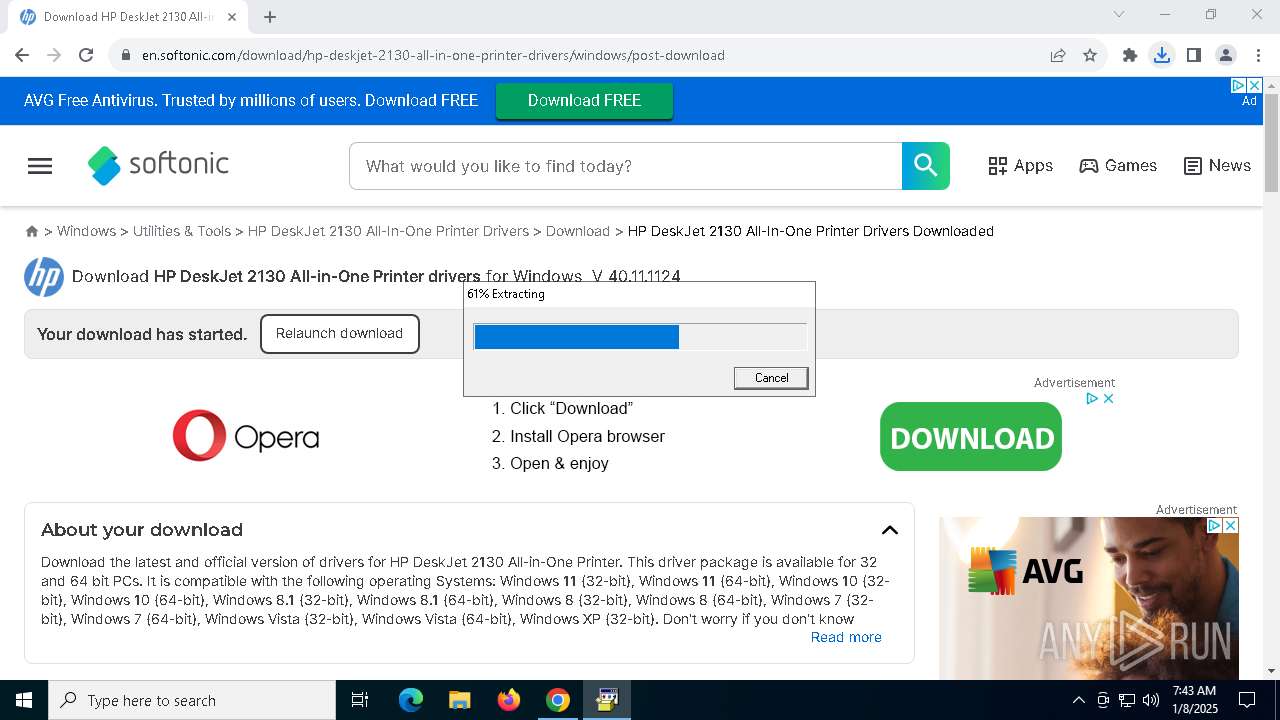This screenshot has width=1280, height=720.
Task: Open AdChoices icon on top banner
Action: click(x=1238, y=86)
